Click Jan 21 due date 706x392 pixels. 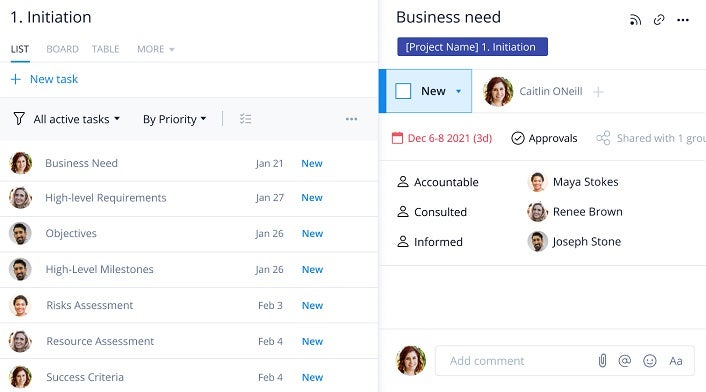click(269, 163)
